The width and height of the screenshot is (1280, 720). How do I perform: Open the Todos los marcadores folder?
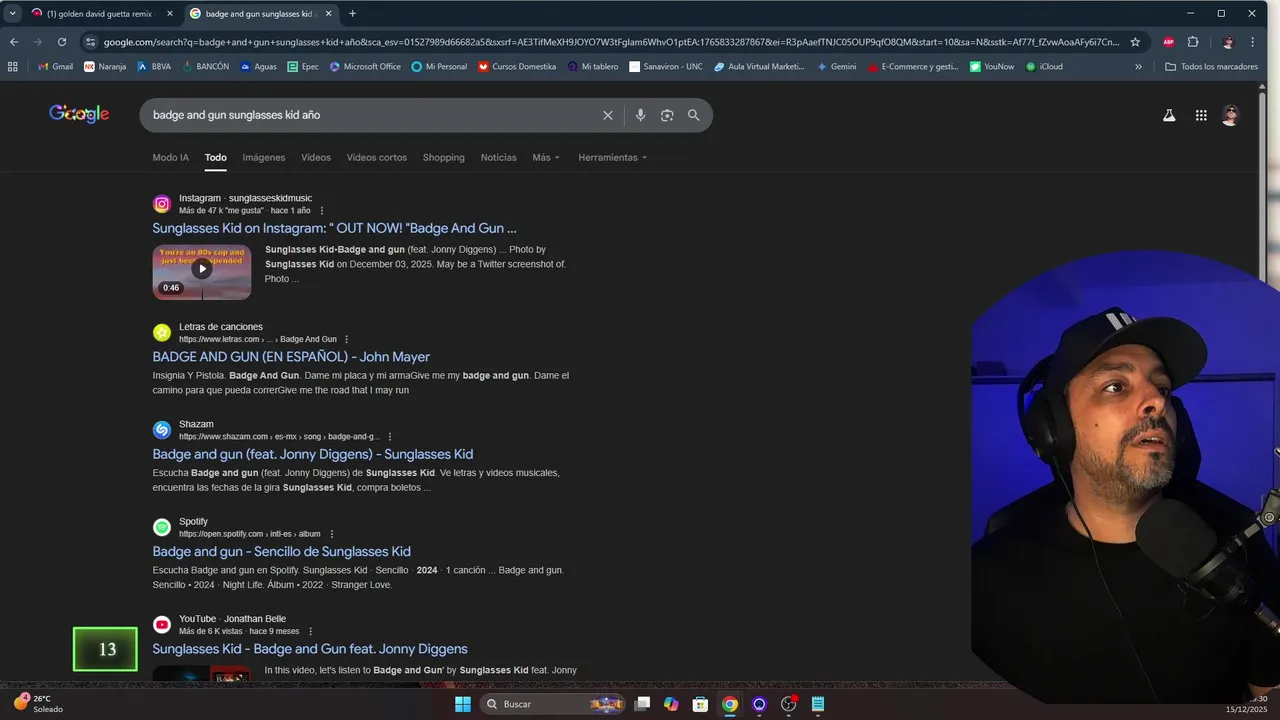(x=1212, y=67)
